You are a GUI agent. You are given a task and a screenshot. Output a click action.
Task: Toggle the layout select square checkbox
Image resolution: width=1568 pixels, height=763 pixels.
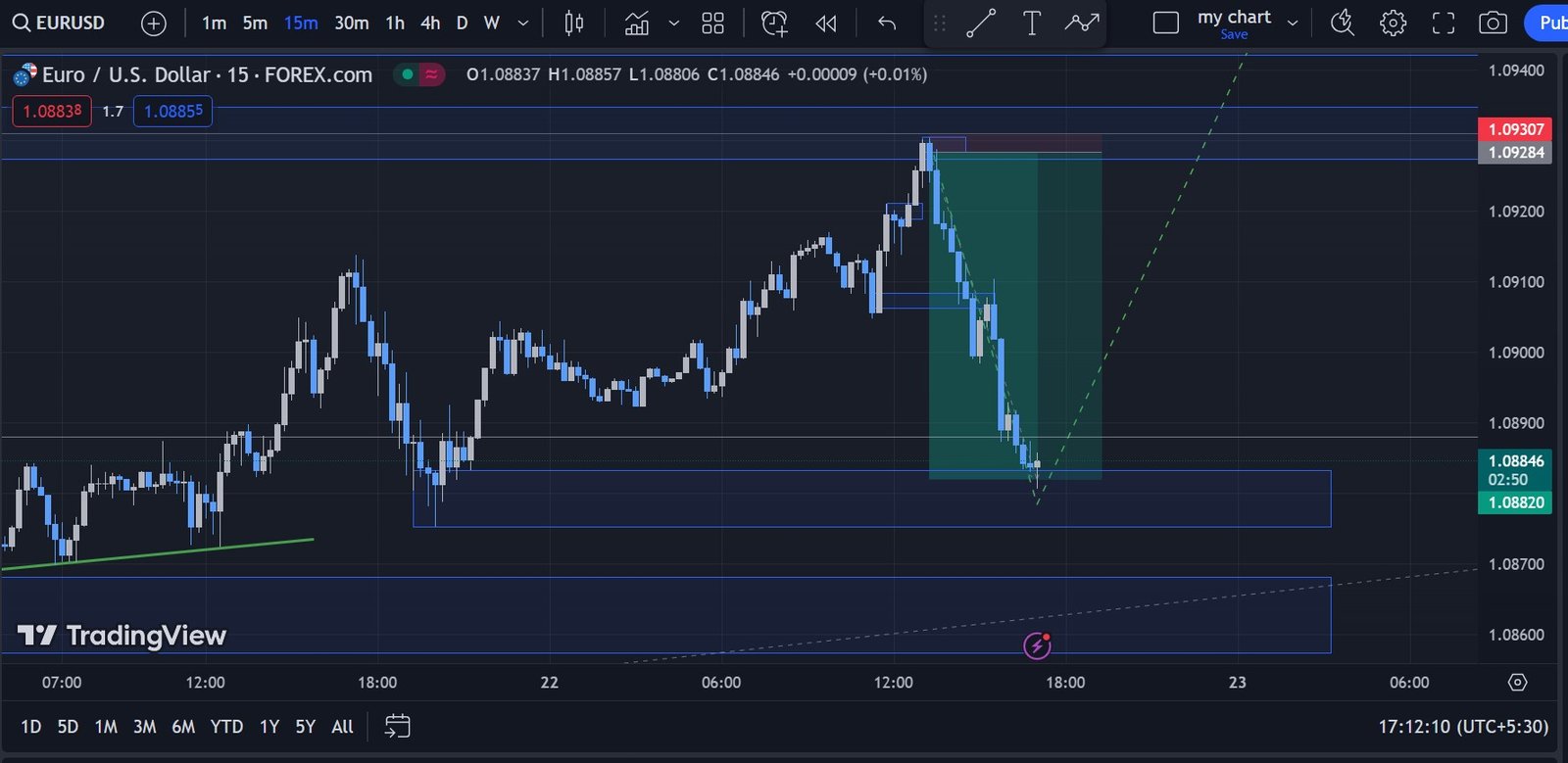(x=1165, y=23)
